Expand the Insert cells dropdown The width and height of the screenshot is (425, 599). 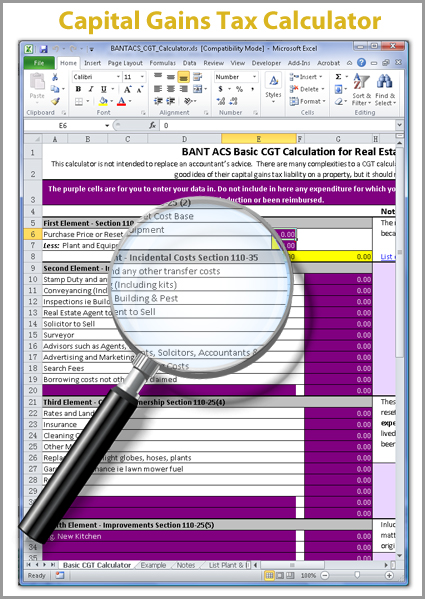(x=321, y=77)
